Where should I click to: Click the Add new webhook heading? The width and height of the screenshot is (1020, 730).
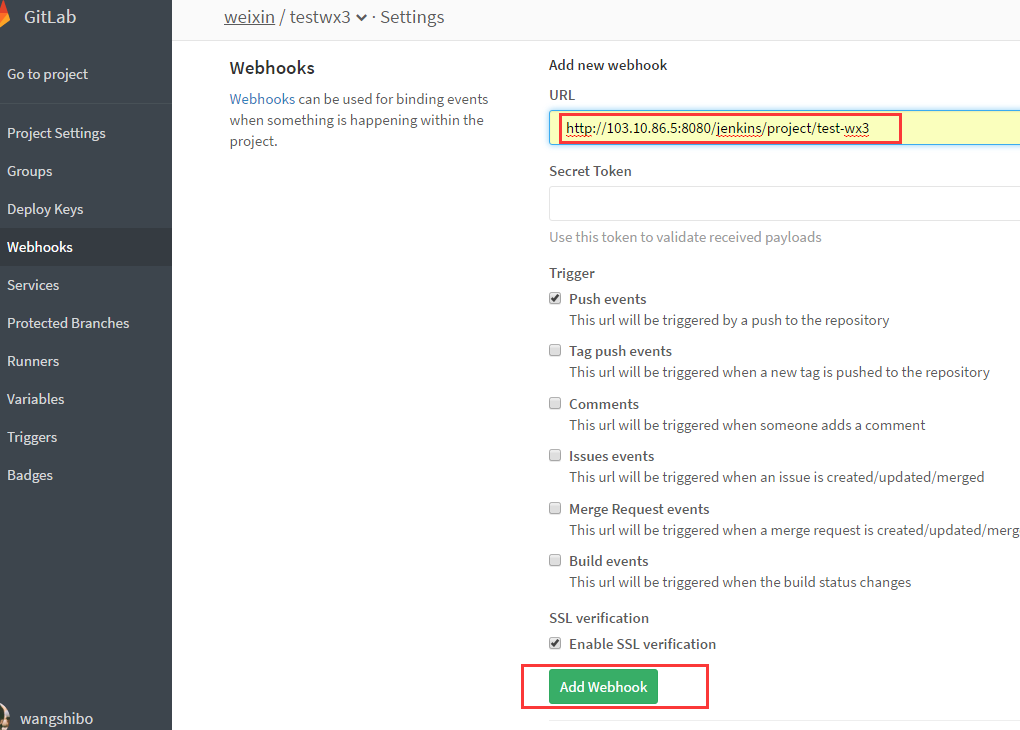[x=608, y=65]
